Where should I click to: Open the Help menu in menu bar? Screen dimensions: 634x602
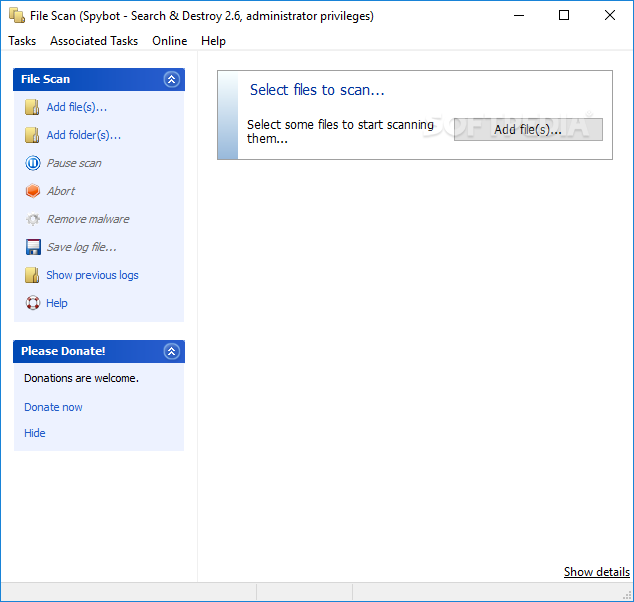pos(213,41)
